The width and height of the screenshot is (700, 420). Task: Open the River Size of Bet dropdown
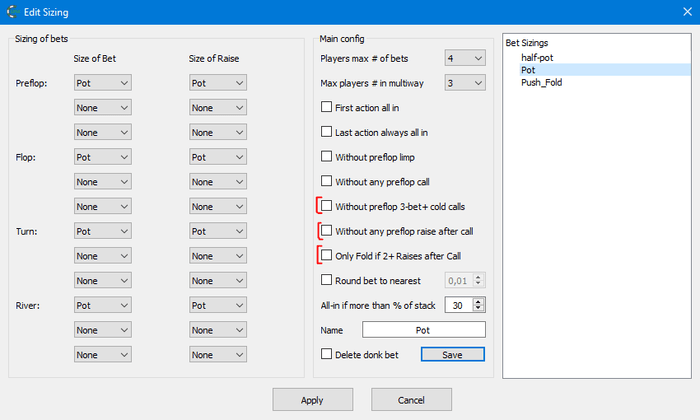[103, 305]
